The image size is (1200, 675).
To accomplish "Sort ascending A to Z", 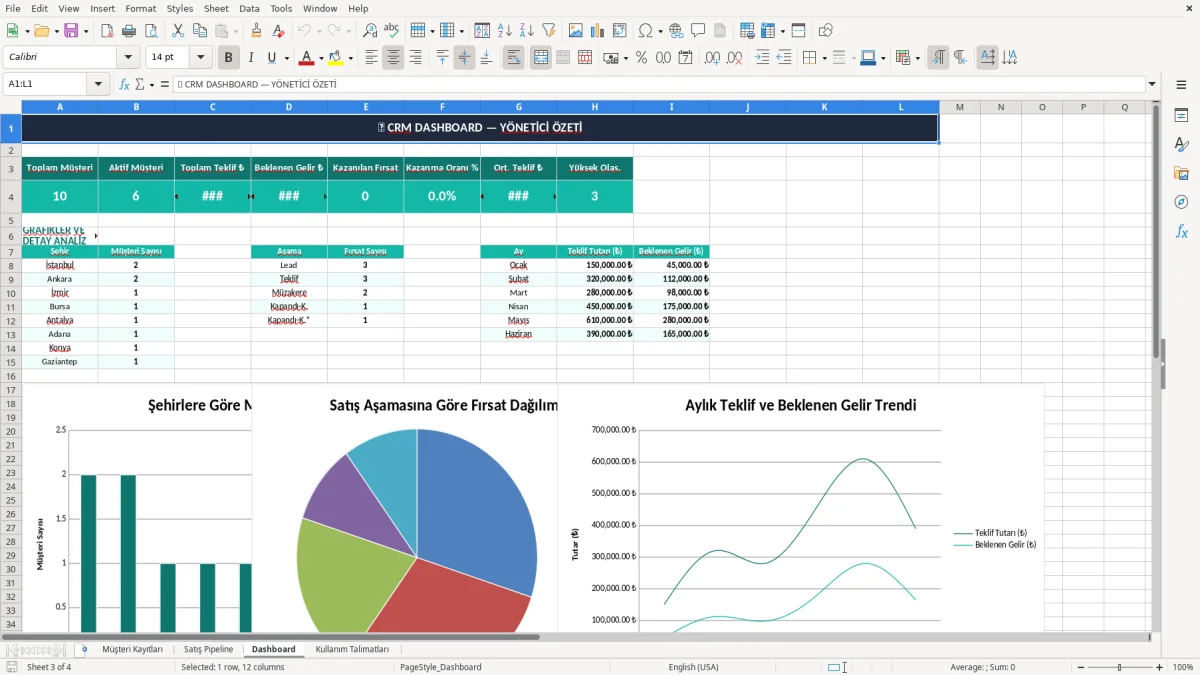I will coord(505,31).
